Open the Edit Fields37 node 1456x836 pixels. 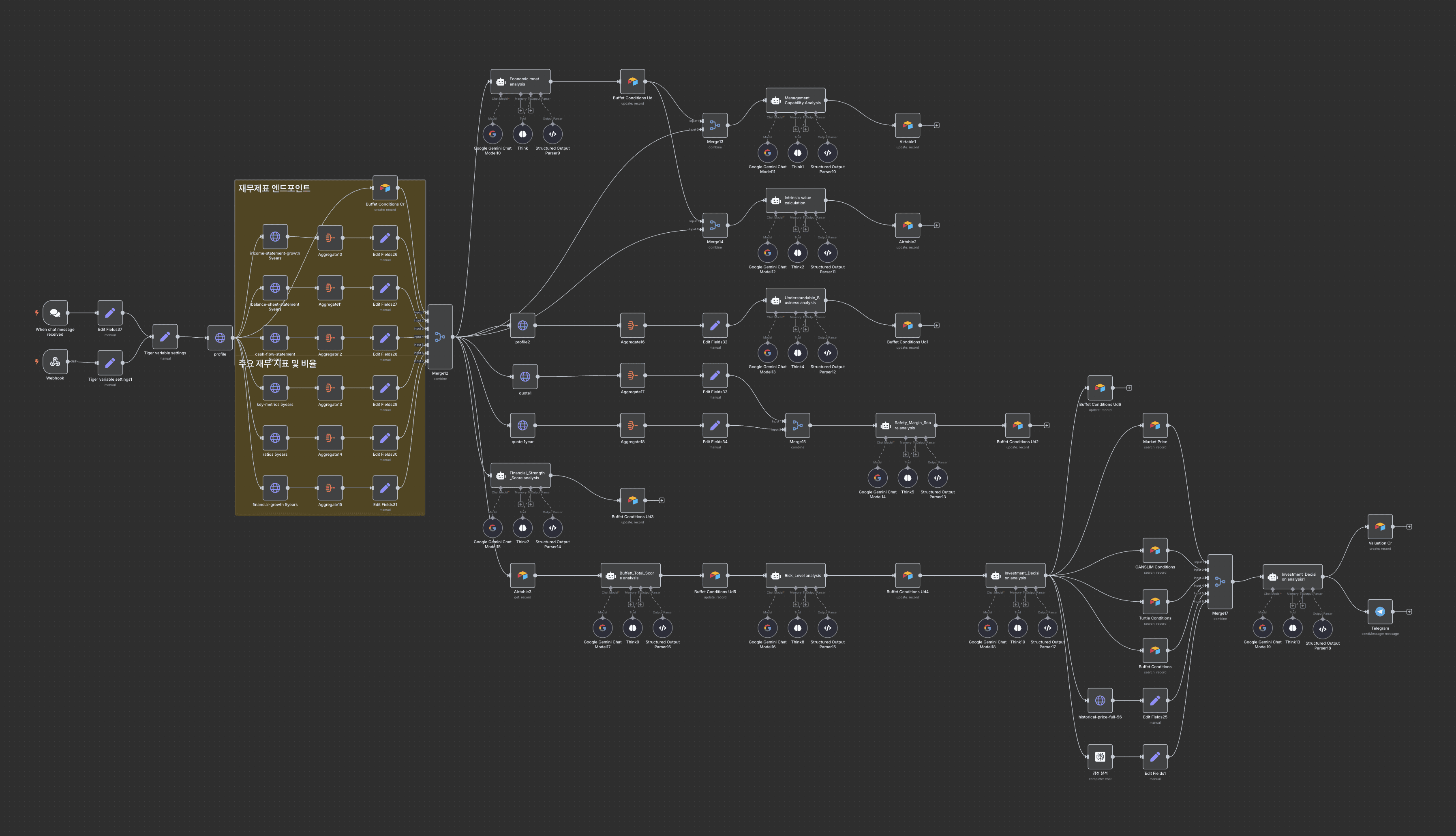(x=110, y=313)
